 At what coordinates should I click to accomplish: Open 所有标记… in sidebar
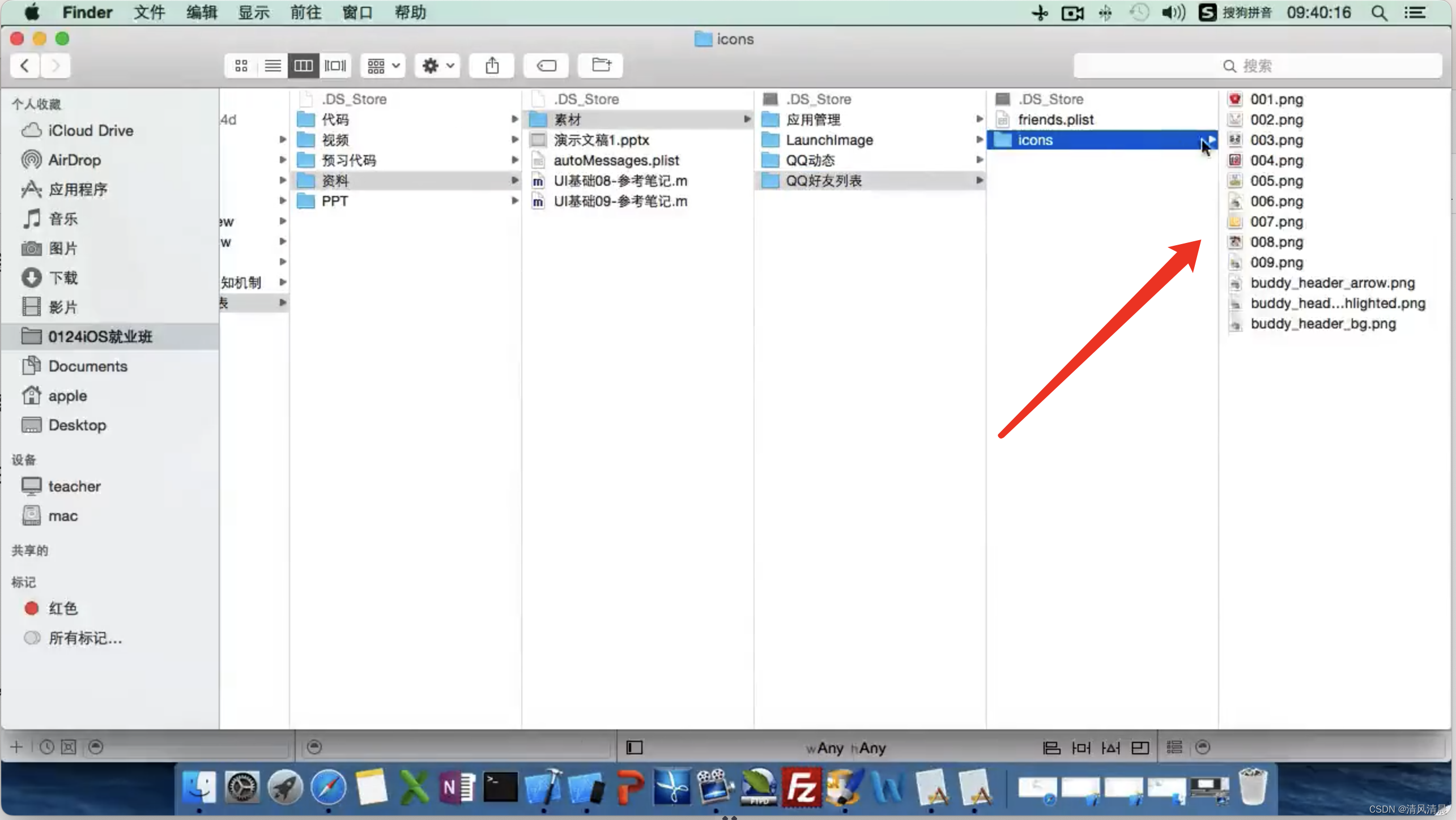[110, 638]
